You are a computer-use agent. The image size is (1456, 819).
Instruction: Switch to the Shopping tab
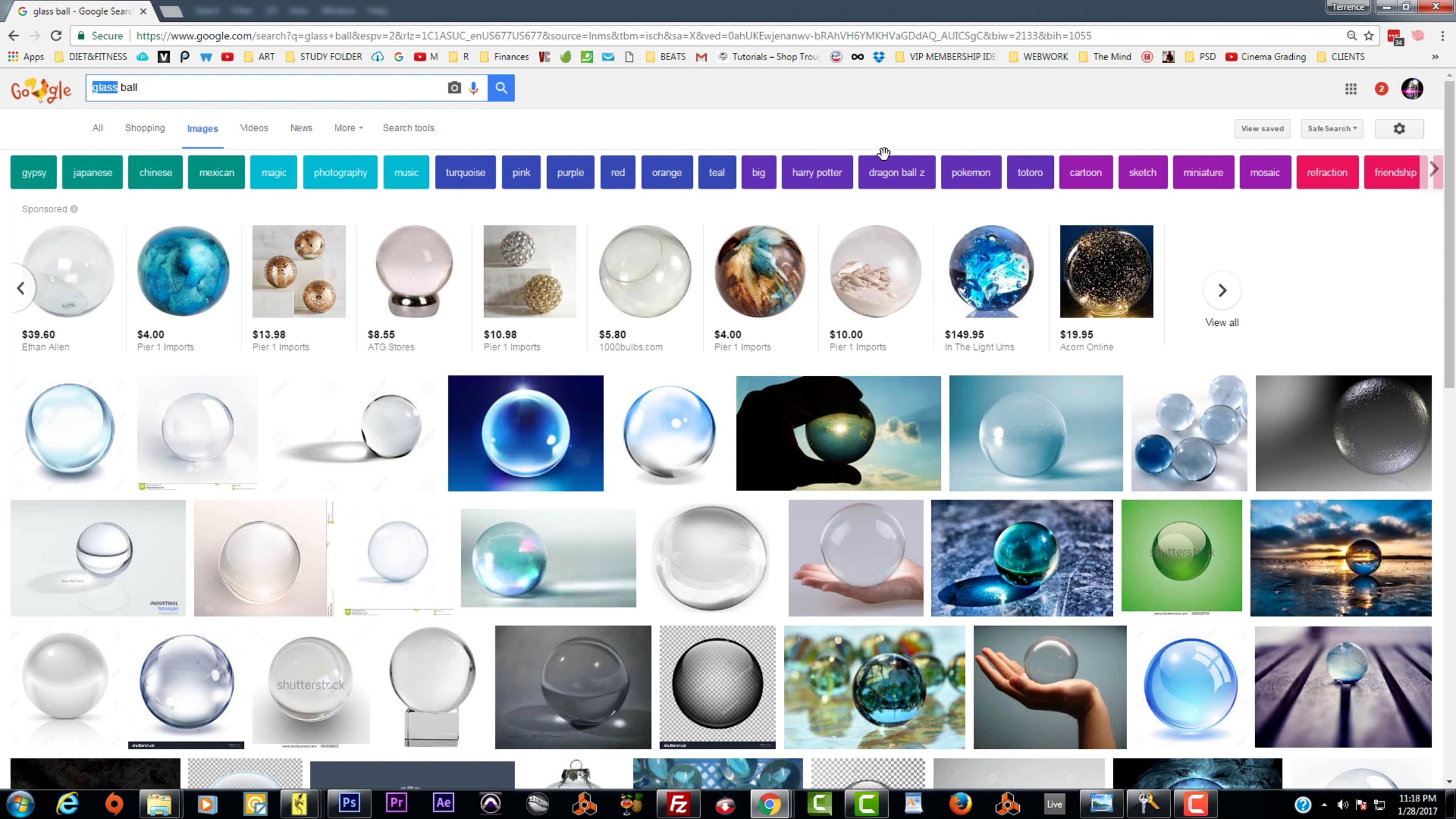(144, 128)
